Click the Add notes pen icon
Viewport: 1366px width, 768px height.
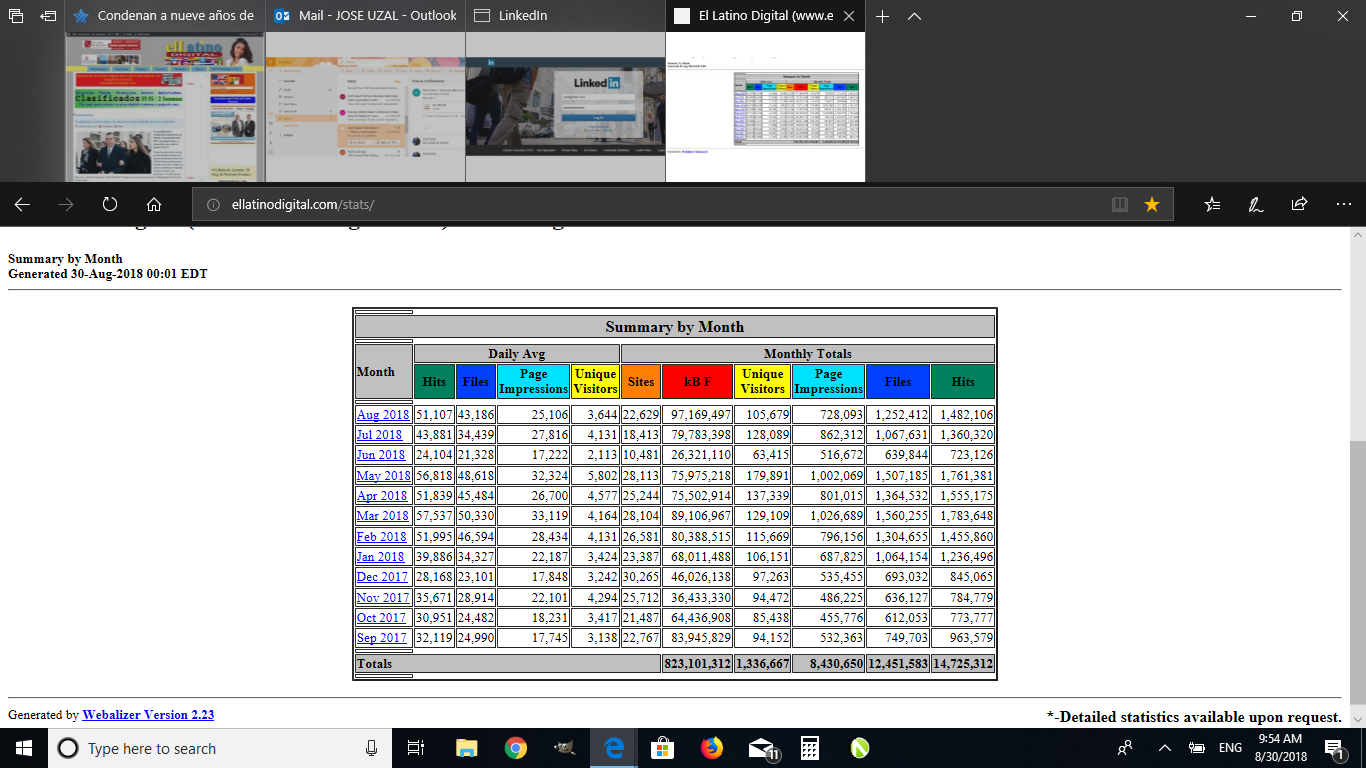tap(1255, 204)
